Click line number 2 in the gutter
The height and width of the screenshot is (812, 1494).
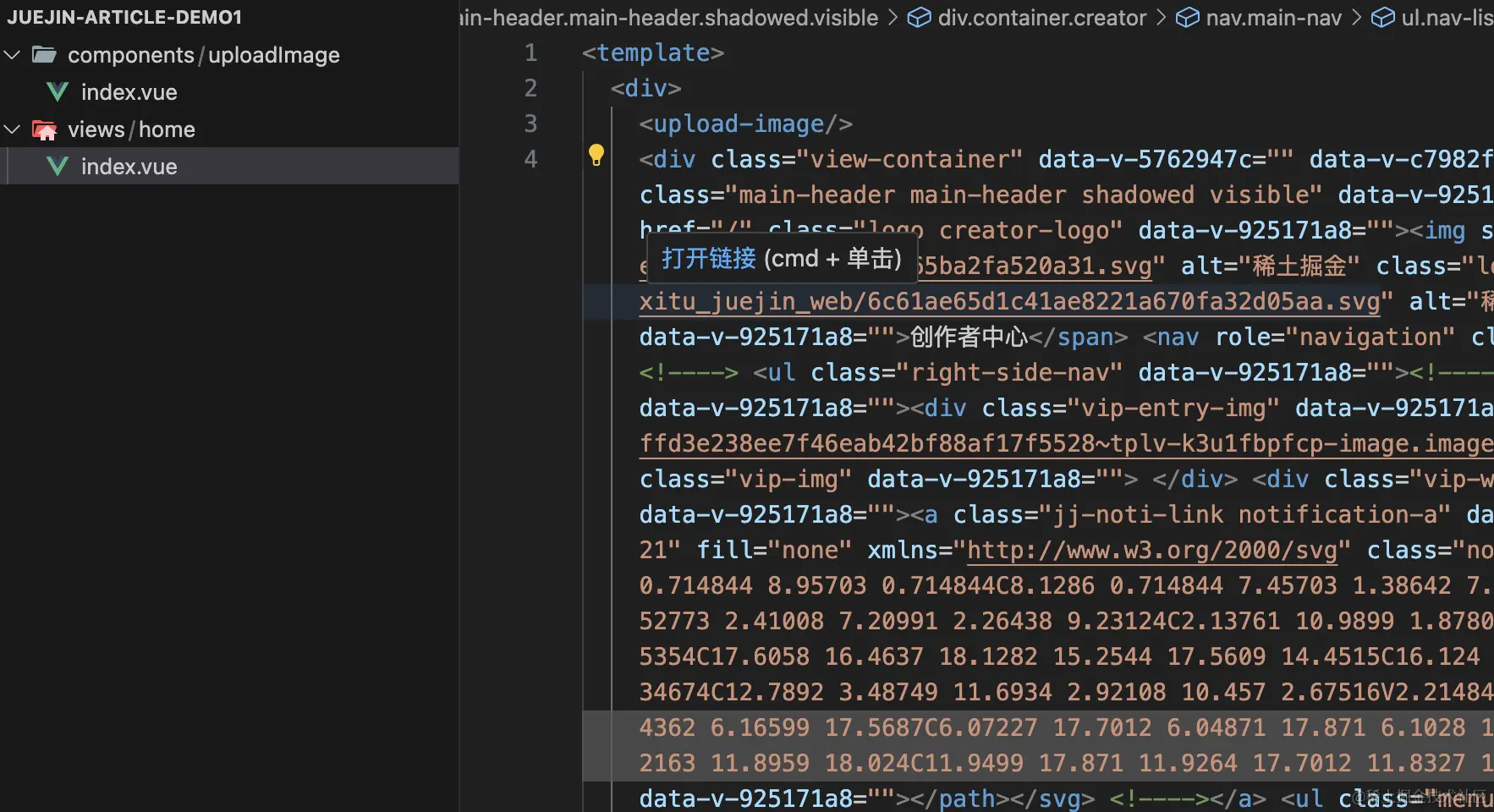[530, 89]
